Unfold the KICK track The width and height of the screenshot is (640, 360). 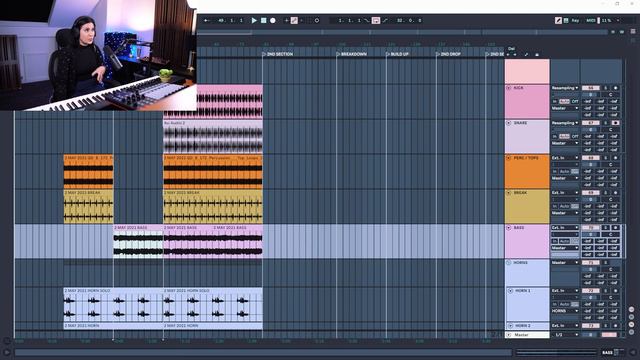pos(509,88)
